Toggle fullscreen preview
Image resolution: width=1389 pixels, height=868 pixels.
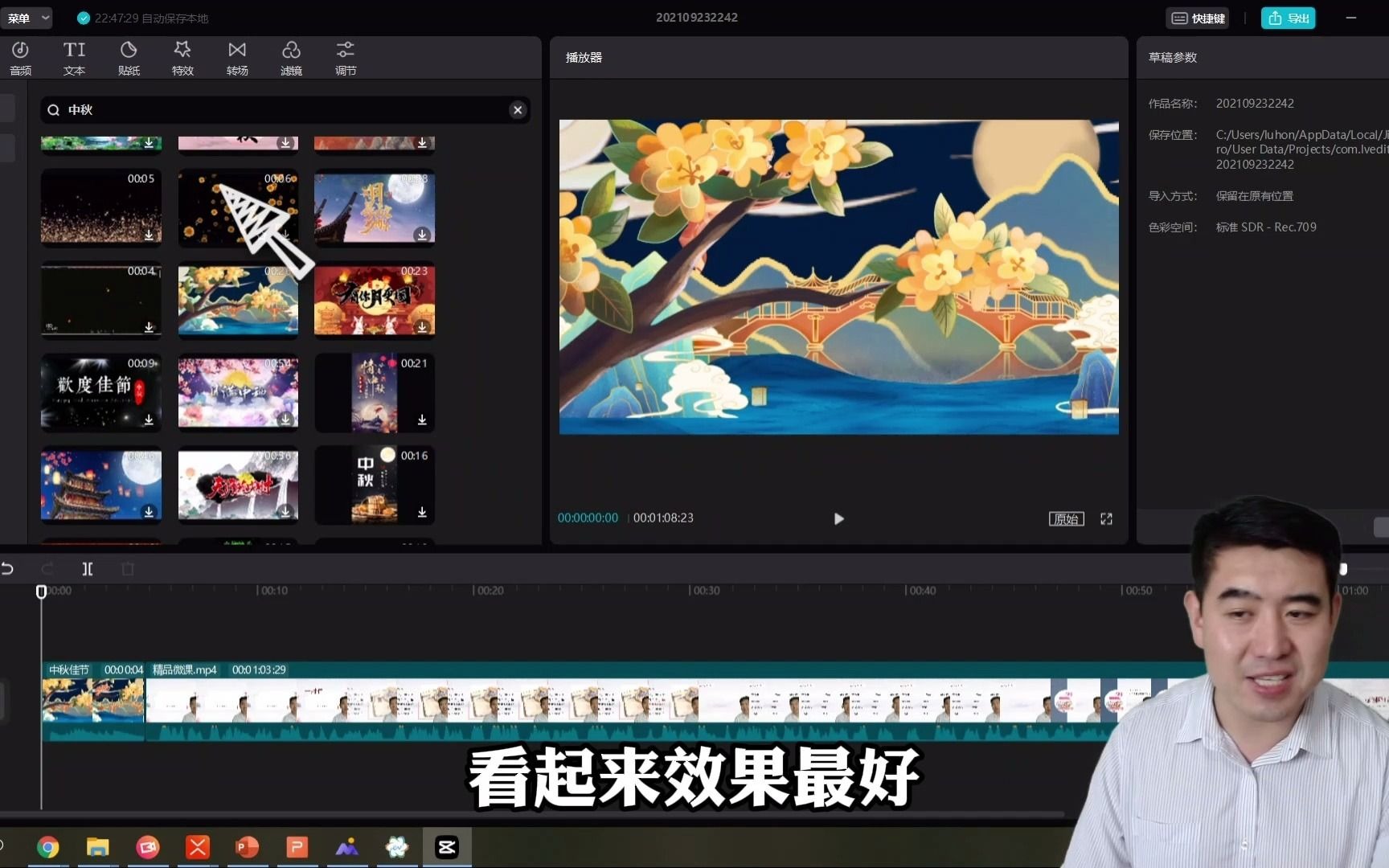tap(1107, 519)
